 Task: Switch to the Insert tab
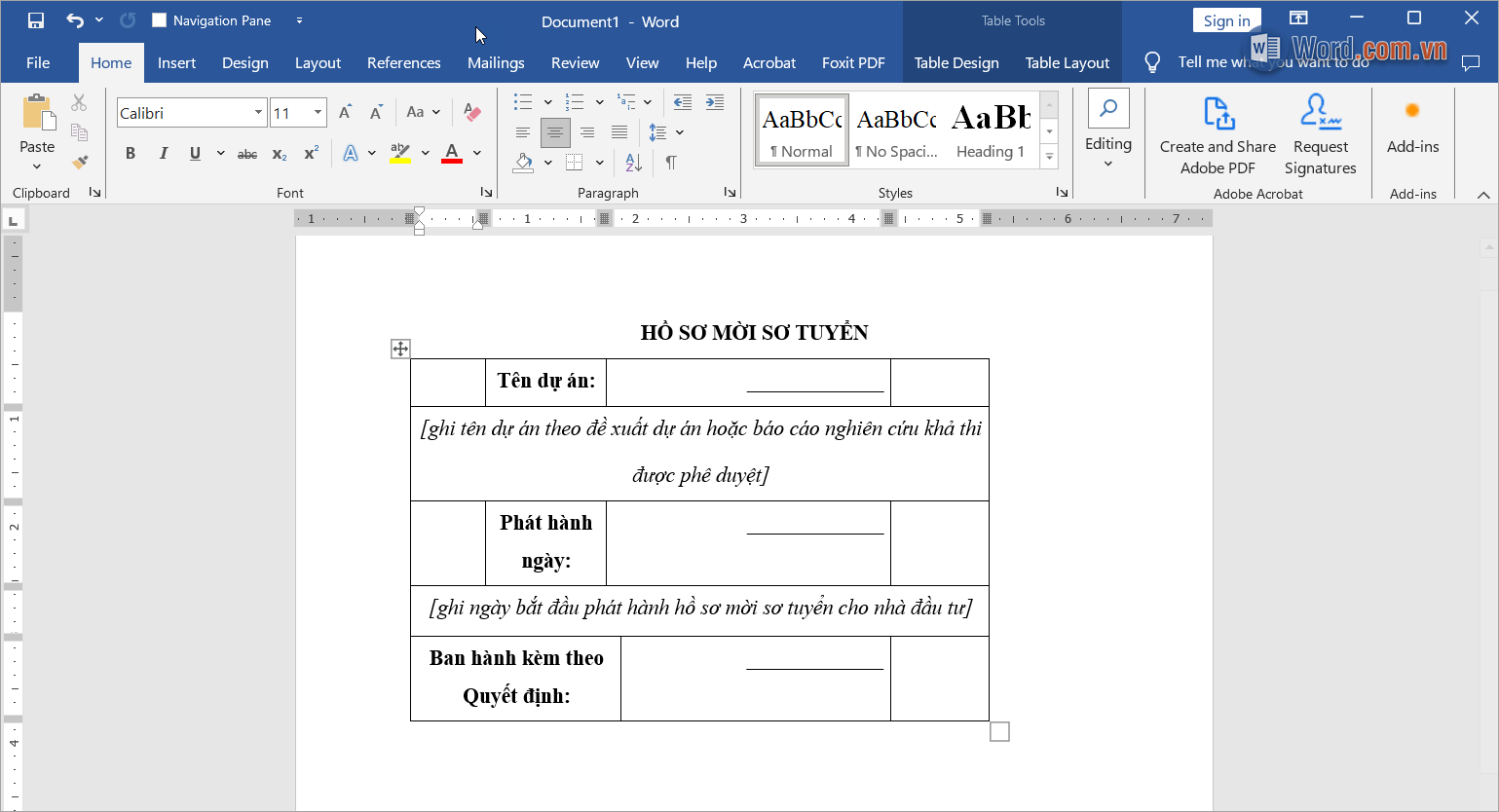[x=176, y=62]
